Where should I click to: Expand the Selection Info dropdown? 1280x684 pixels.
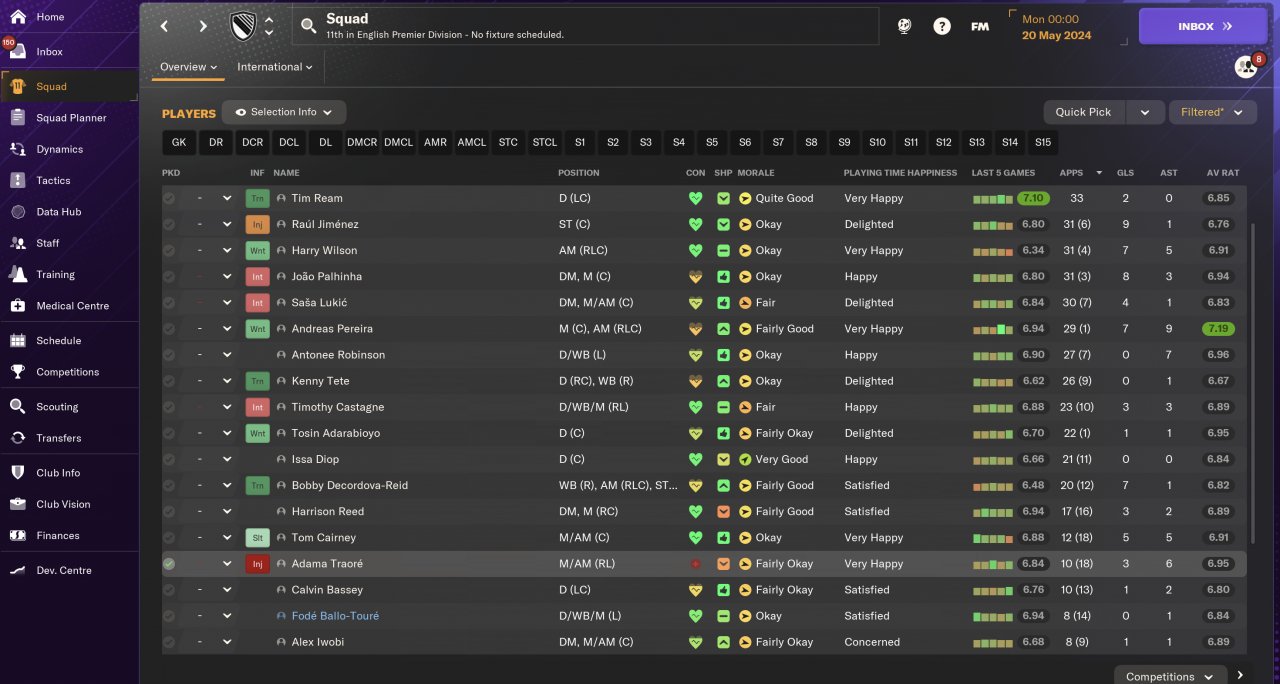click(284, 112)
